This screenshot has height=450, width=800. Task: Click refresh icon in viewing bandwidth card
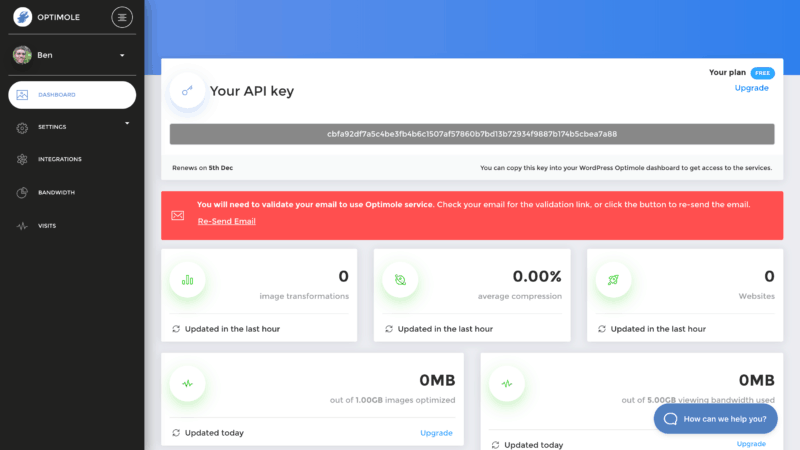point(495,445)
